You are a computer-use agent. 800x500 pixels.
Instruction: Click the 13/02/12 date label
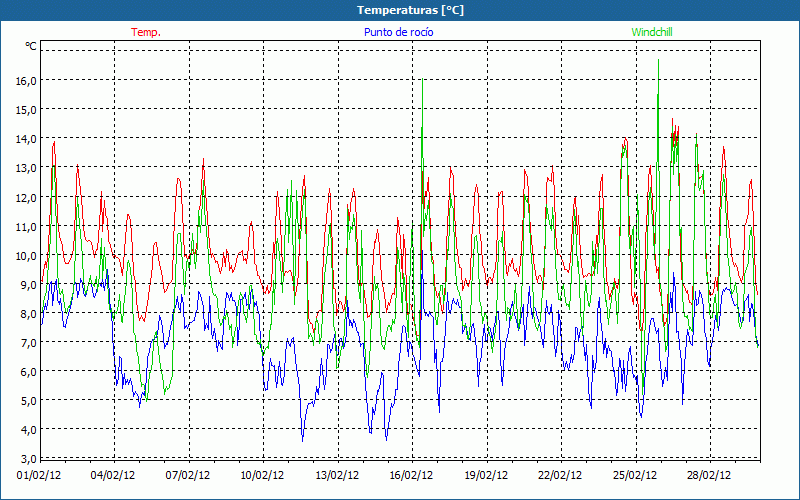pos(337,476)
